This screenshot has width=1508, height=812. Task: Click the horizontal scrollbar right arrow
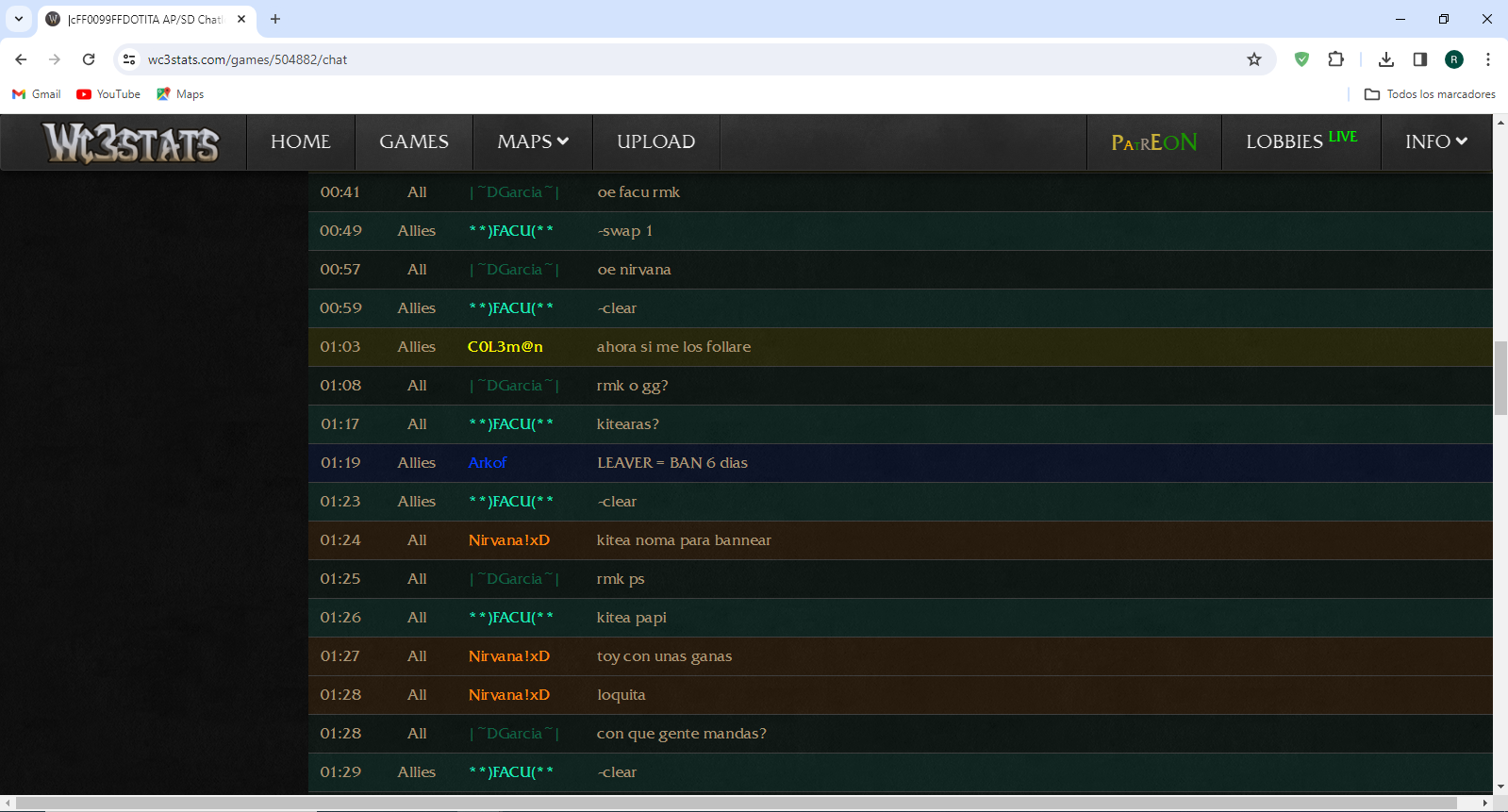coord(1485,804)
